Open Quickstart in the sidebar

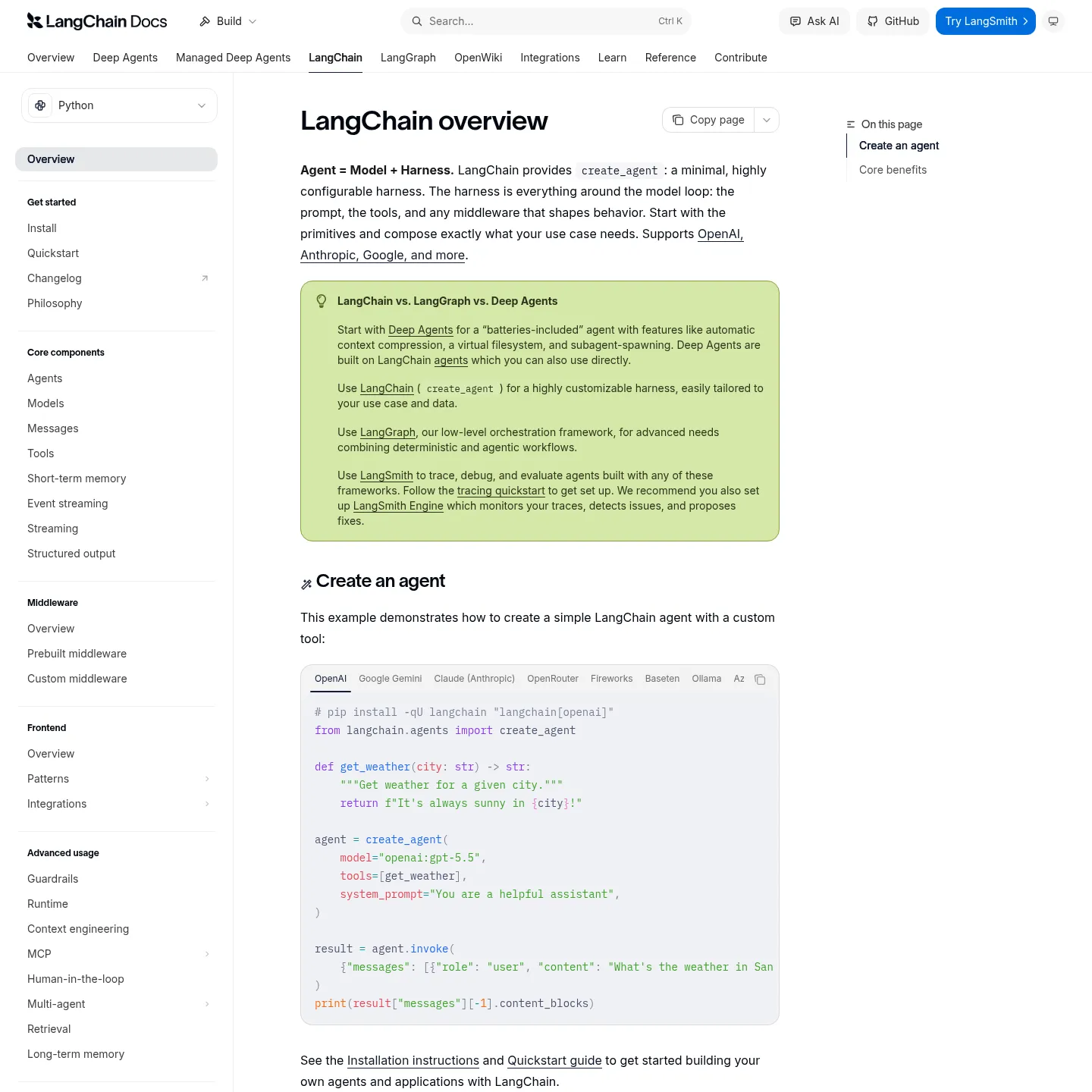53,253
